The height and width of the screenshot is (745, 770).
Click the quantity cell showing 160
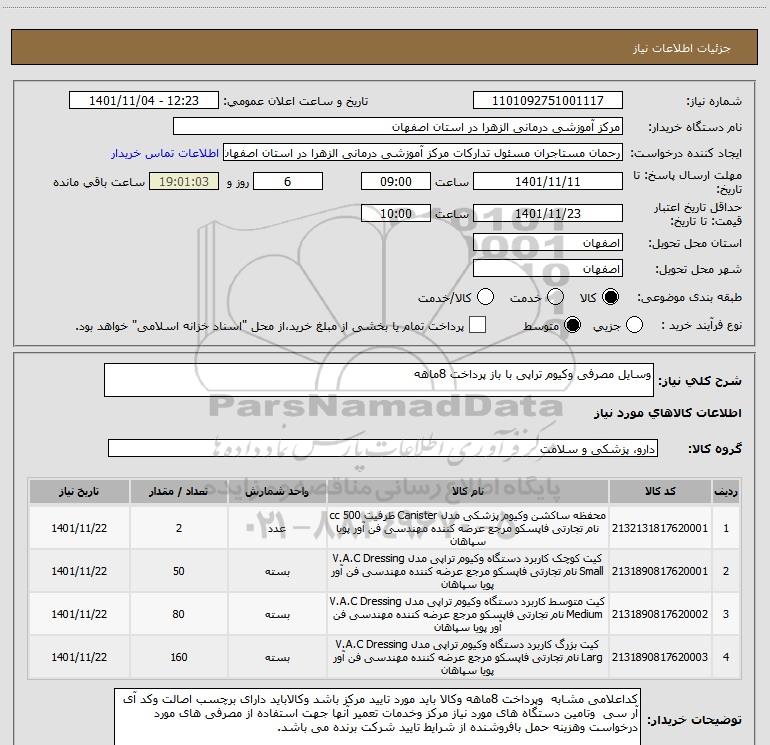click(179, 657)
